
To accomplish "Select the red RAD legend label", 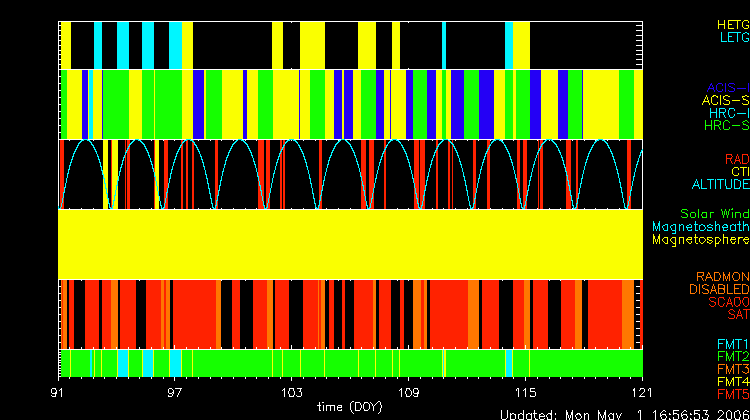I will tap(736, 159).
